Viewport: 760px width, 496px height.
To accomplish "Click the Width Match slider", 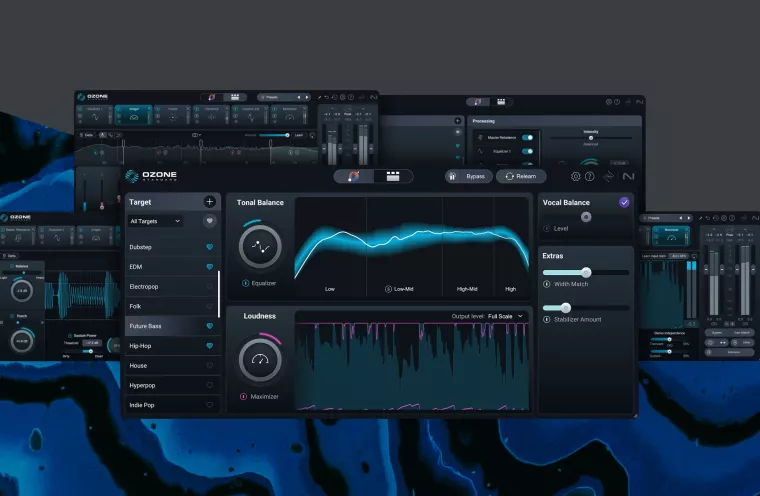I will pyautogui.click(x=586, y=272).
